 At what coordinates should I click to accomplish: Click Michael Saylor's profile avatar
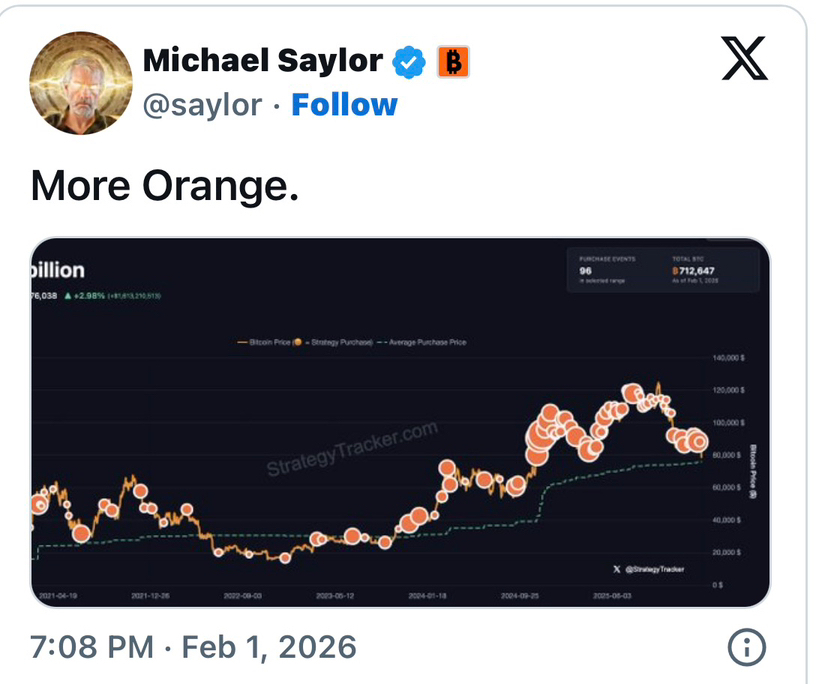[x=81, y=81]
